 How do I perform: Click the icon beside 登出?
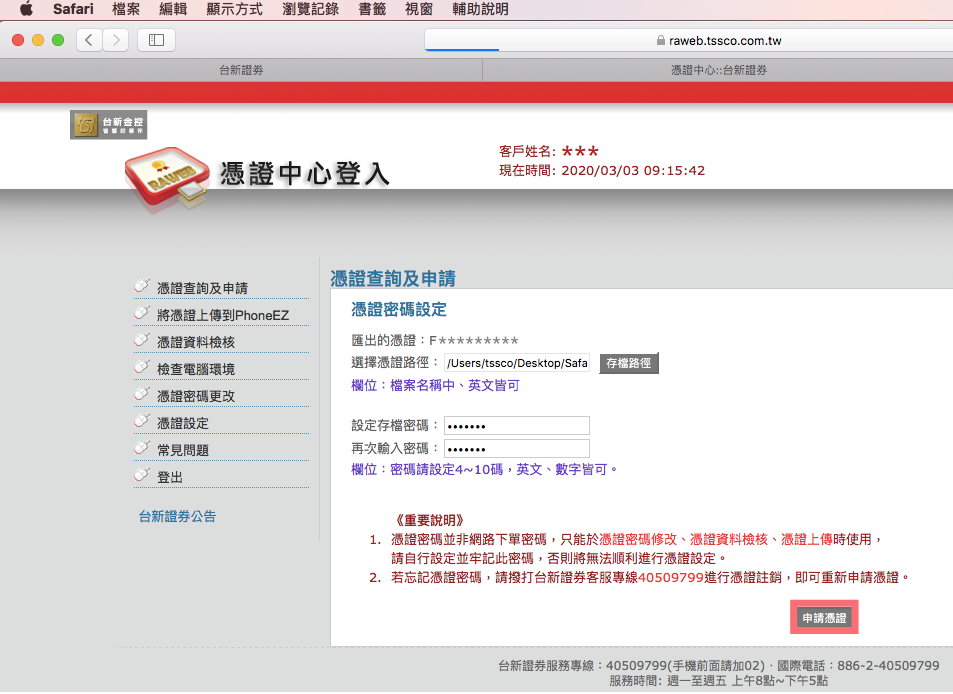pos(142,475)
